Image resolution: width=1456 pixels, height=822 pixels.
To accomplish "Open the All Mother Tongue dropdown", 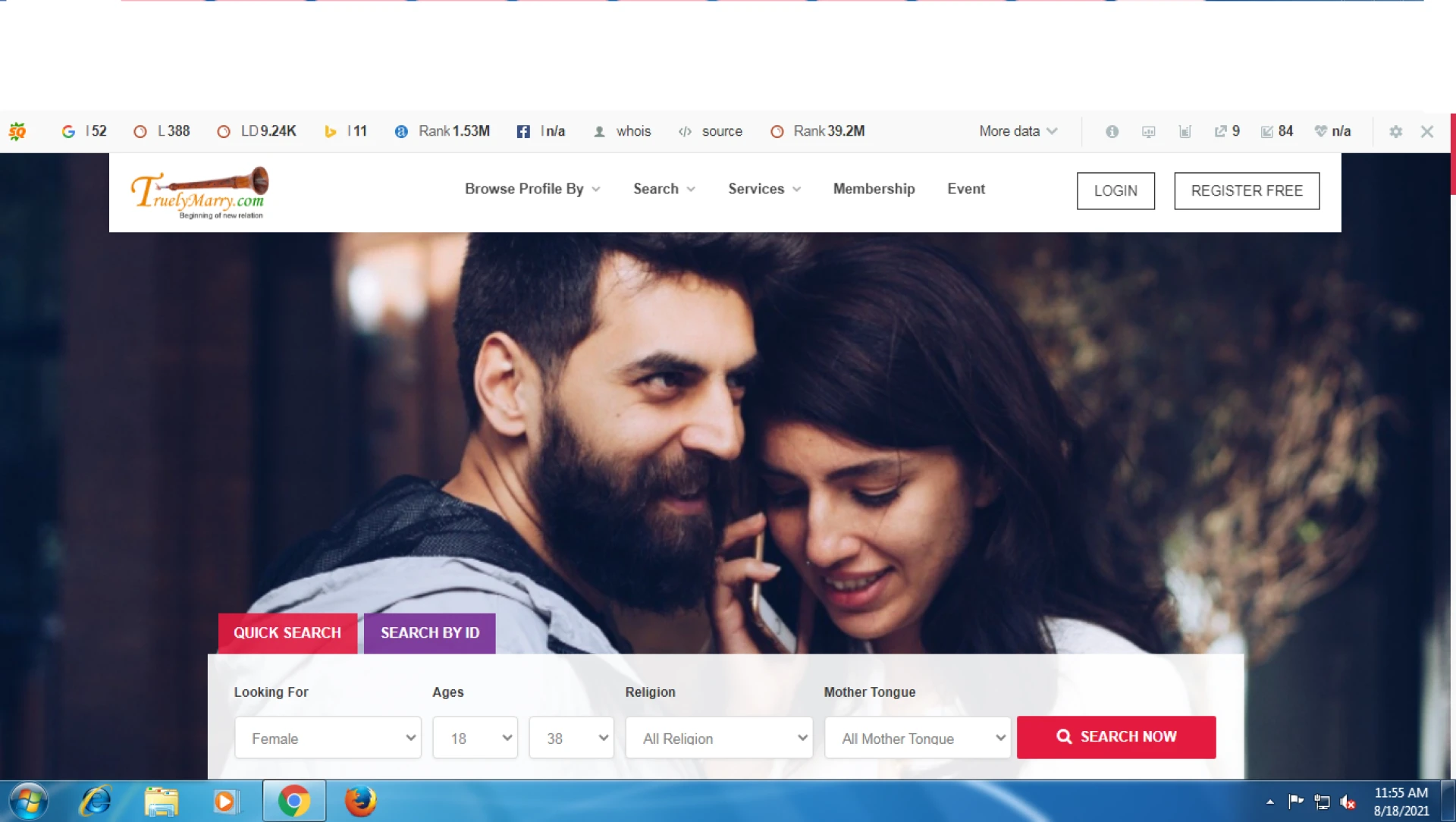I will click(918, 738).
